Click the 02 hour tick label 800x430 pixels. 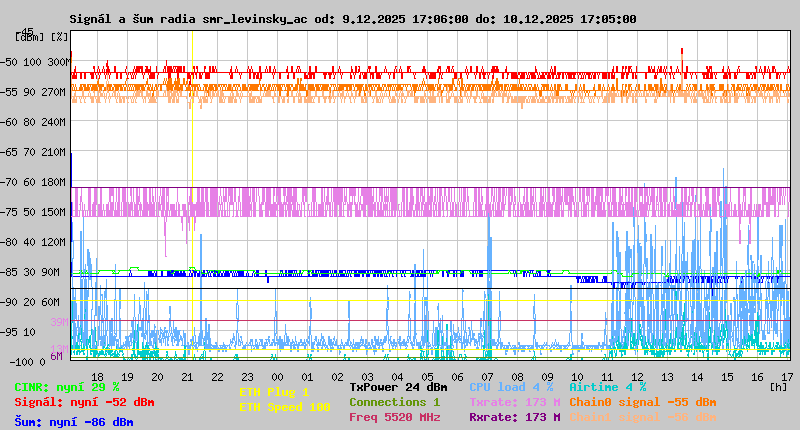pos(337,377)
